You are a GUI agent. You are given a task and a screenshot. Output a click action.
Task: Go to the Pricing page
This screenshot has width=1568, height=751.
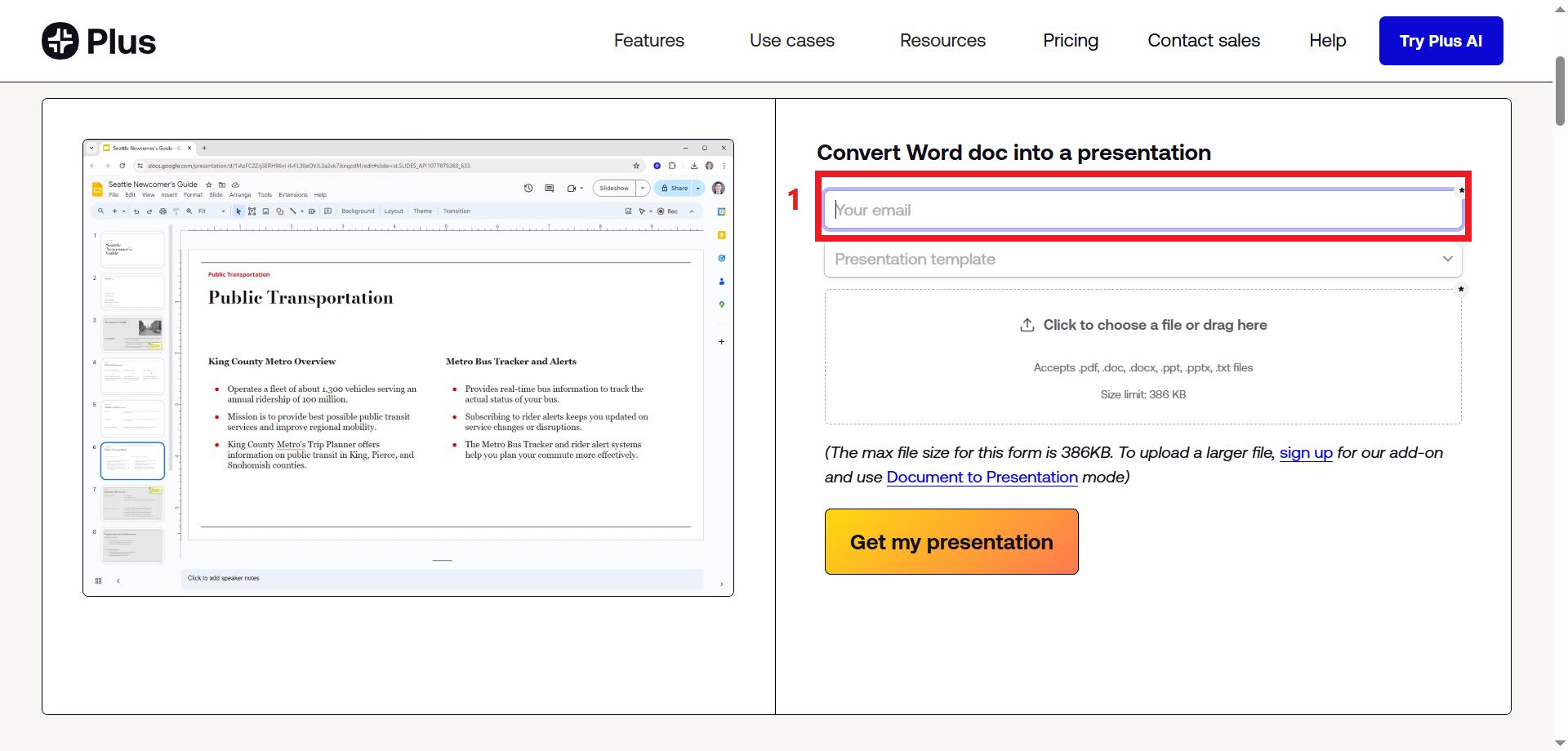pos(1071,41)
